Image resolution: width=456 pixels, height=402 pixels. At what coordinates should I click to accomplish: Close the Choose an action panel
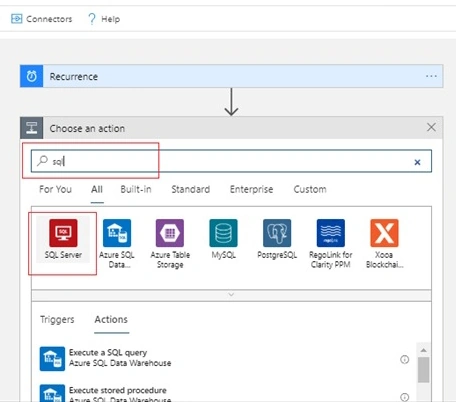click(x=431, y=127)
